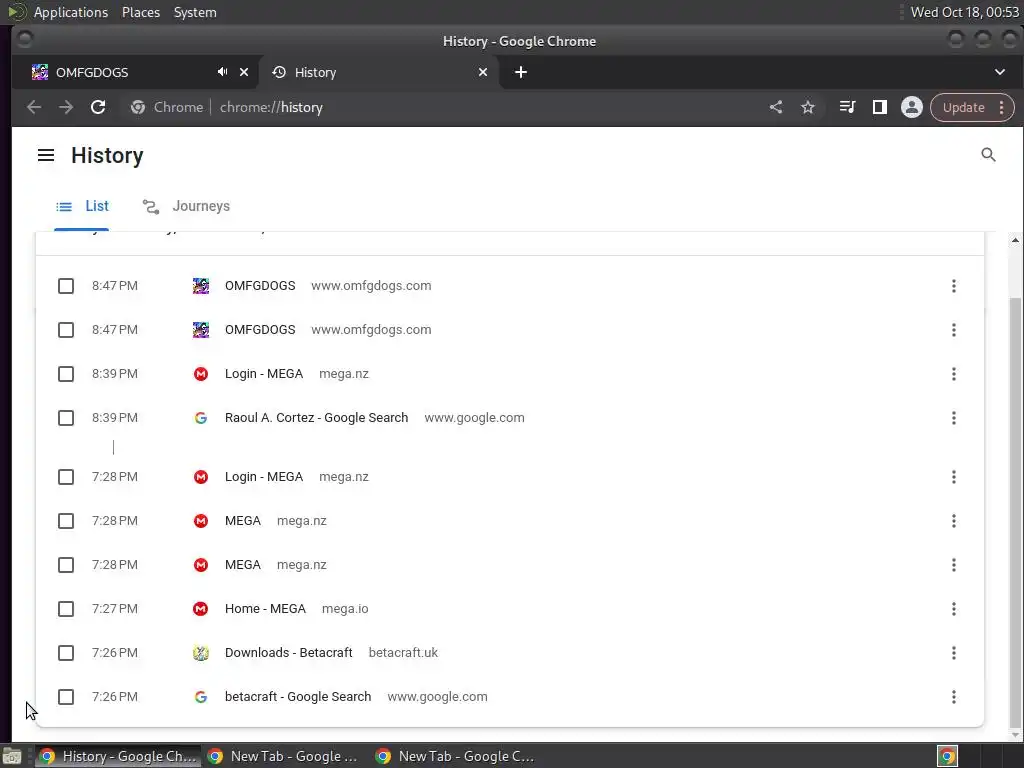The width and height of the screenshot is (1024, 768).
Task: Select checkbox for second OMFGDOGS 8:47 PM entry
Action: coord(66,330)
